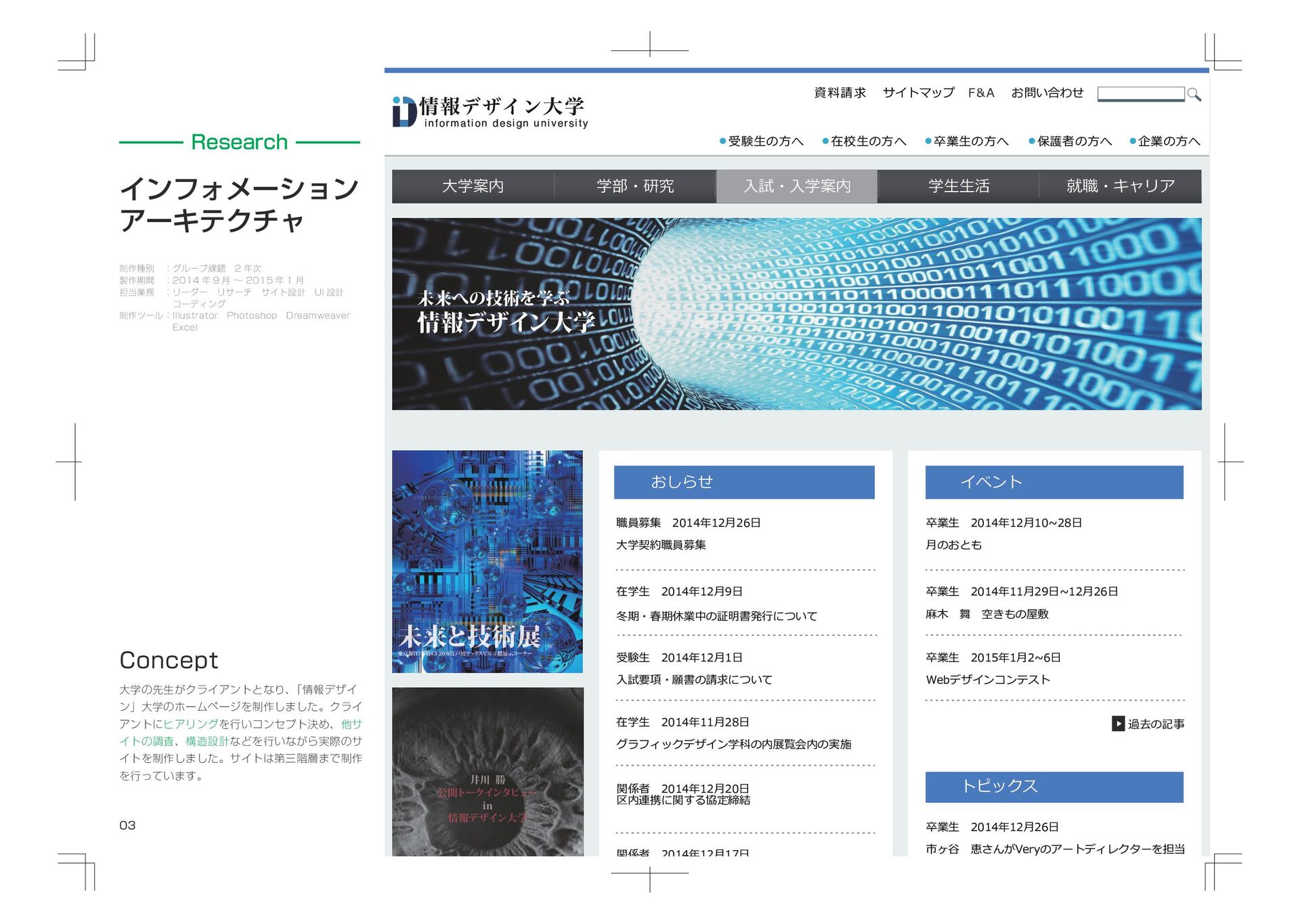The height and width of the screenshot is (924, 1300).
Task: Click the 資料請求 link
Action: pos(840,93)
